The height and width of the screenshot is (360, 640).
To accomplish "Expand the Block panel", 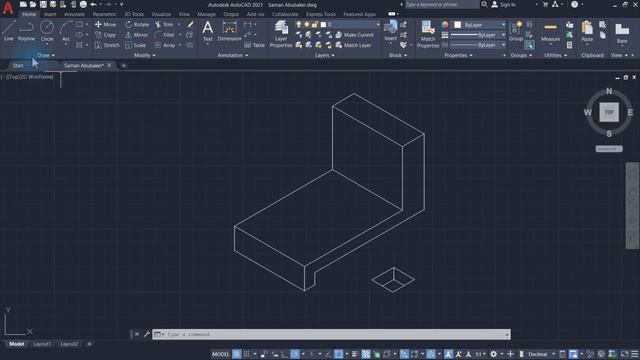I will 398,56.
